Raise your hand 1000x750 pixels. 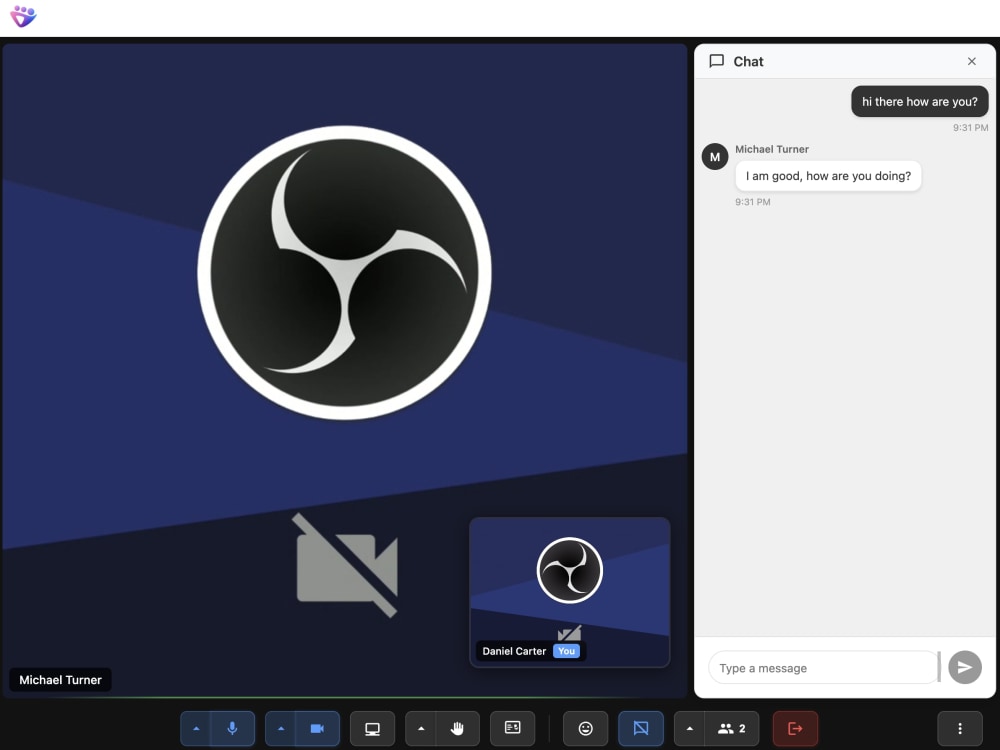tap(457, 728)
